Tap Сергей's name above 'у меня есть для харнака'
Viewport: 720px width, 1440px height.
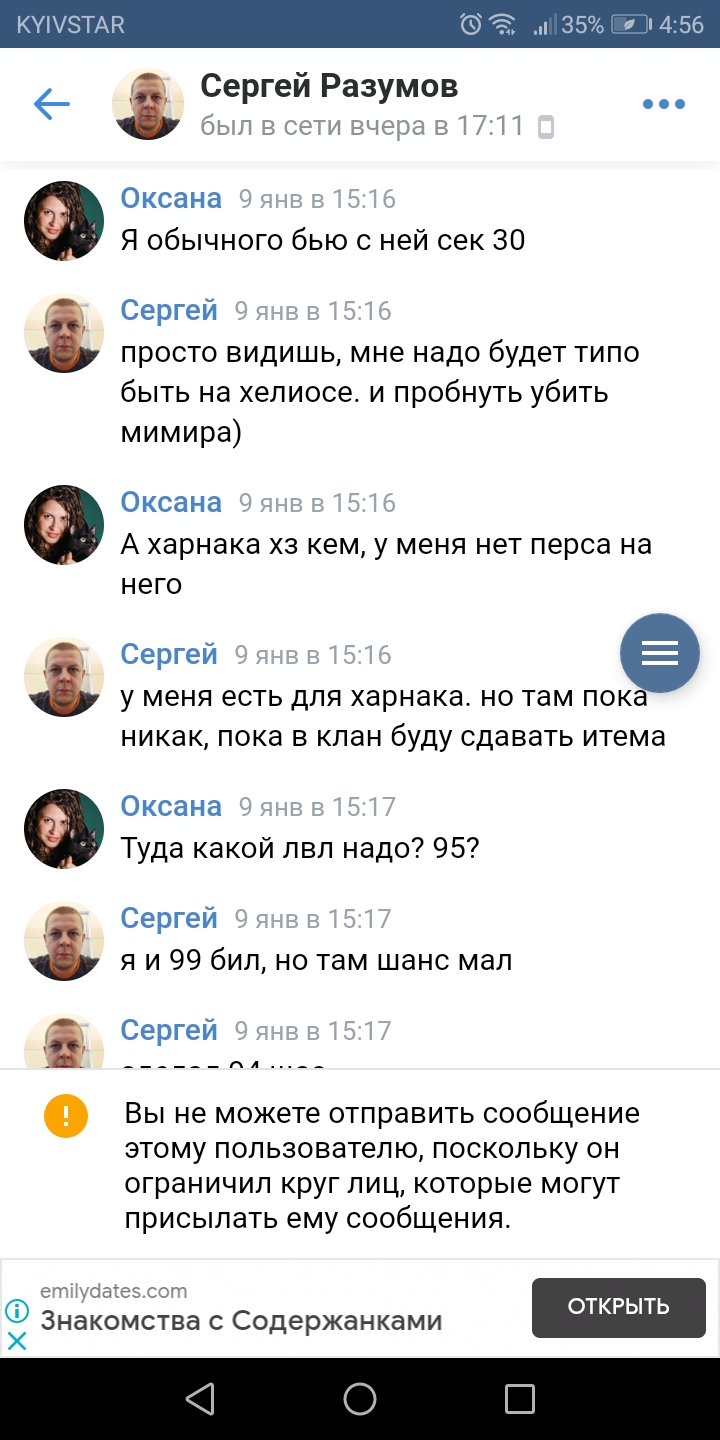(169, 654)
